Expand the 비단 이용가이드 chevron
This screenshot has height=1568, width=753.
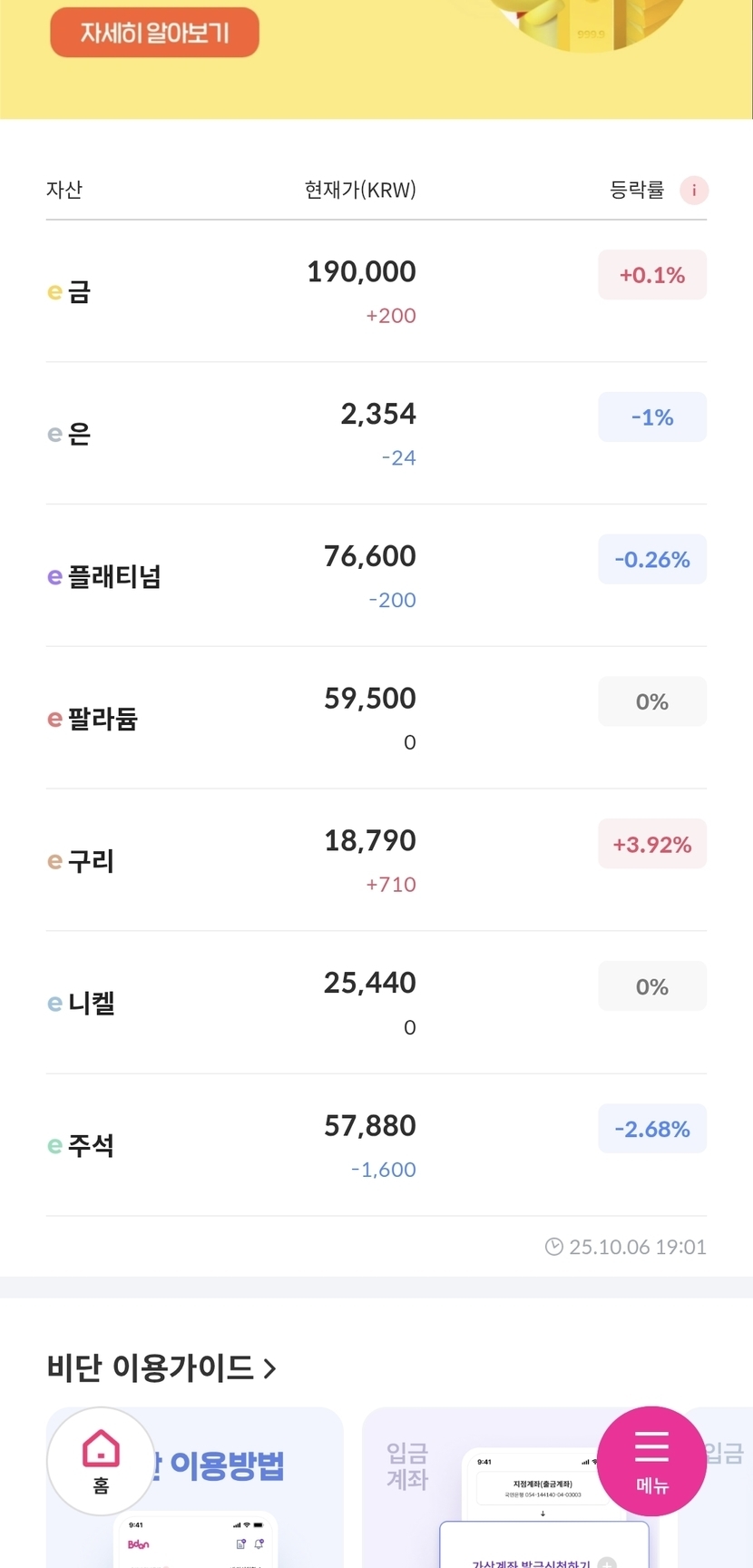[269, 1368]
